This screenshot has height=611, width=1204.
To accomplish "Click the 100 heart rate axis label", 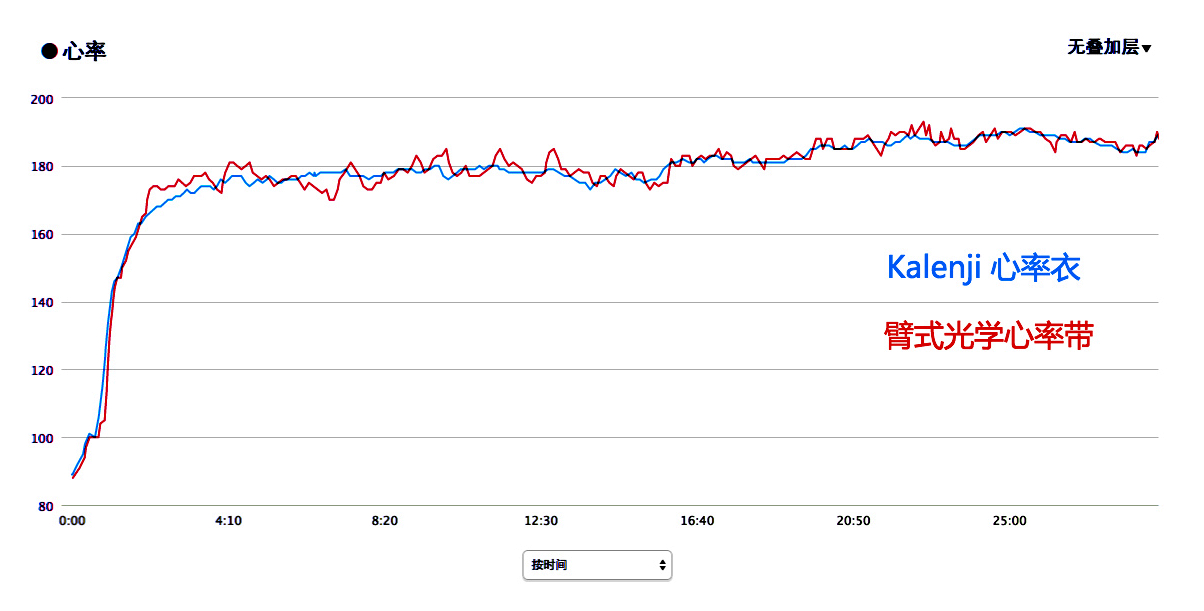I will [42, 438].
